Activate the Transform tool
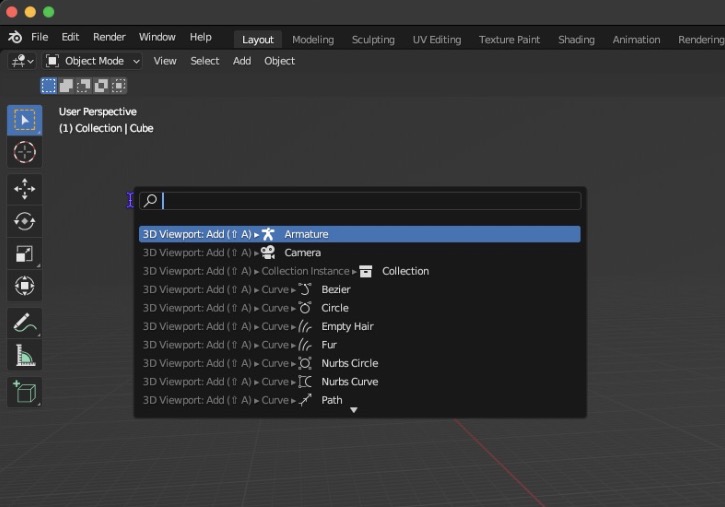 pos(25,286)
